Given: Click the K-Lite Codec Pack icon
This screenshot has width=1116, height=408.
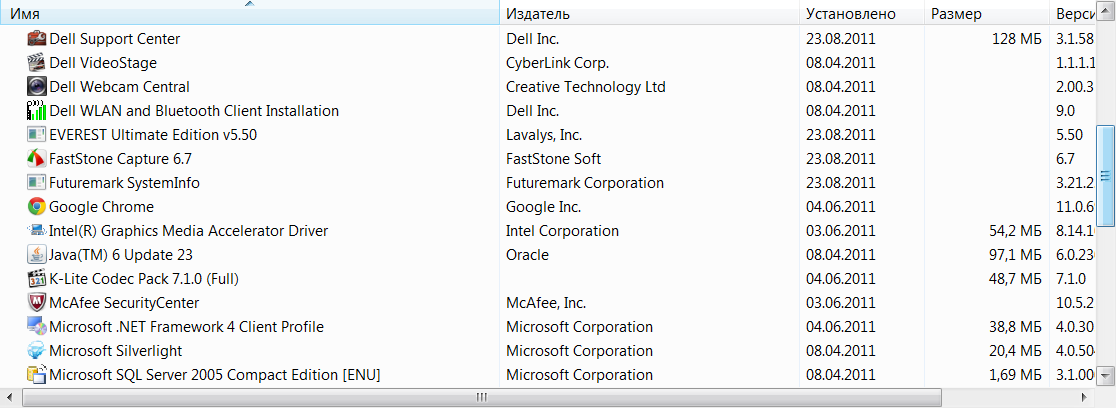Looking at the screenshot, I should coord(37,279).
